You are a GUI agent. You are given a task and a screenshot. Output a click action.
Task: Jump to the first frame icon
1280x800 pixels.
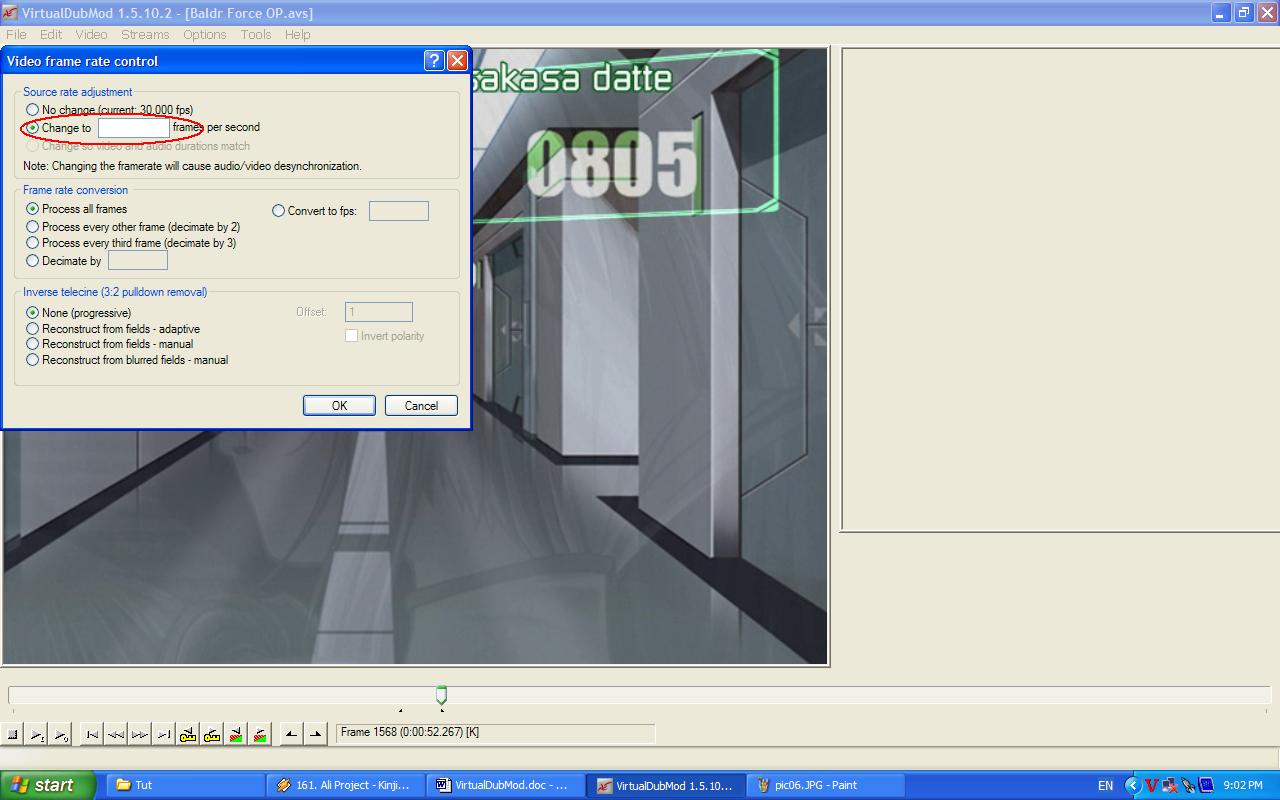92,735
